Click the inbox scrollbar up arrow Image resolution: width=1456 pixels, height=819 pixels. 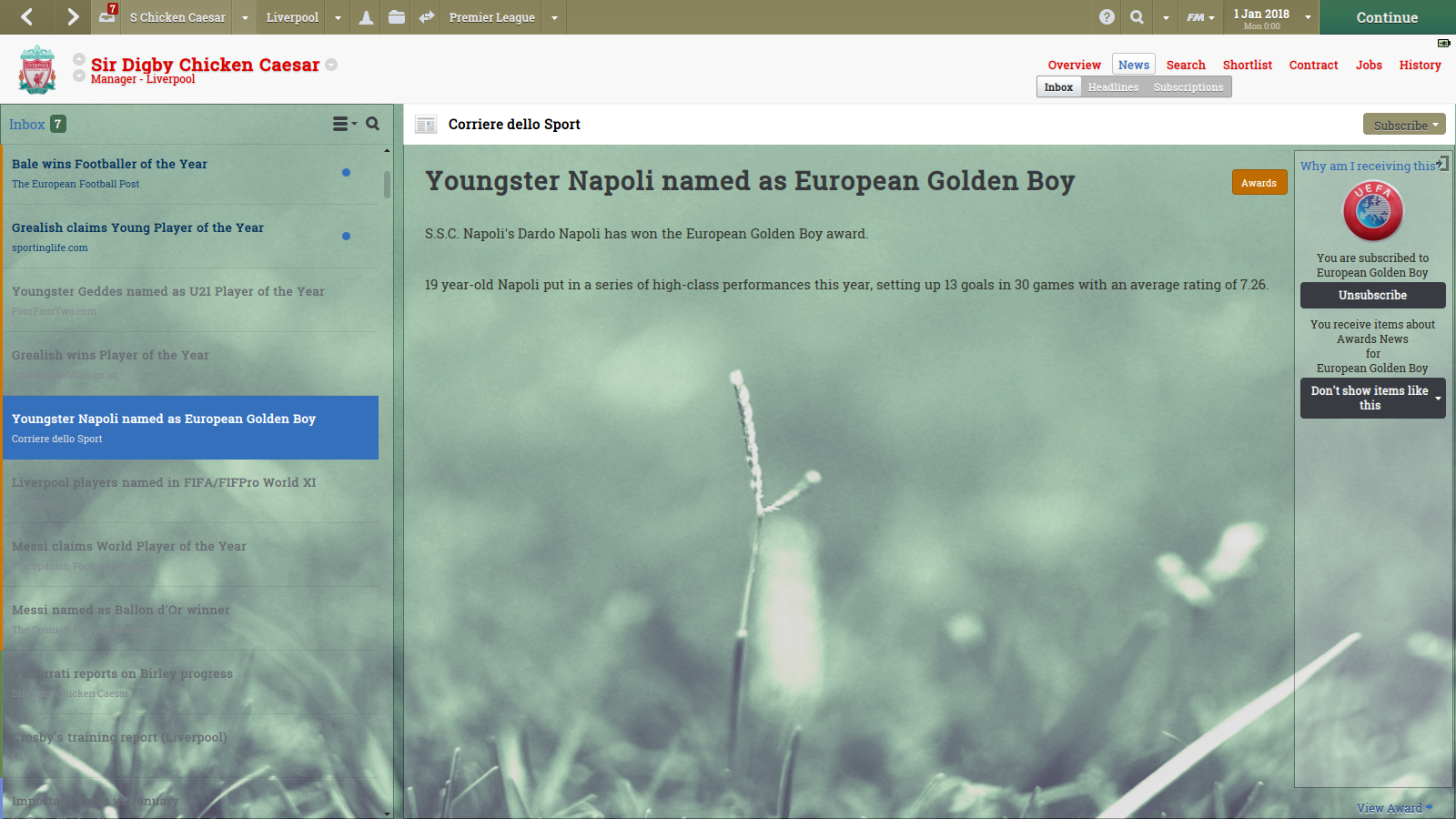click(x=388, y=150)
